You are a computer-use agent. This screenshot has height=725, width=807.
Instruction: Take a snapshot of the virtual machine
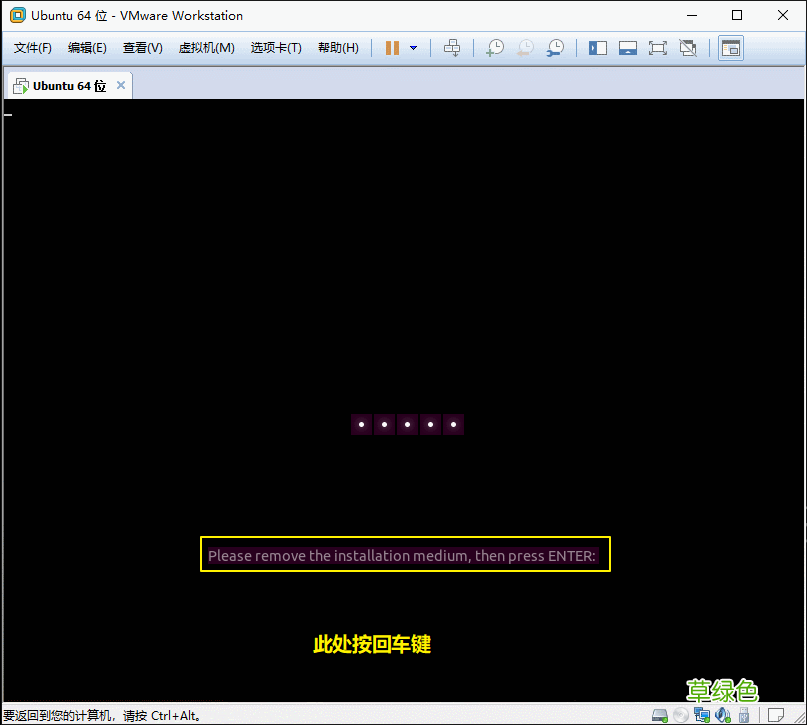(495, 48)
